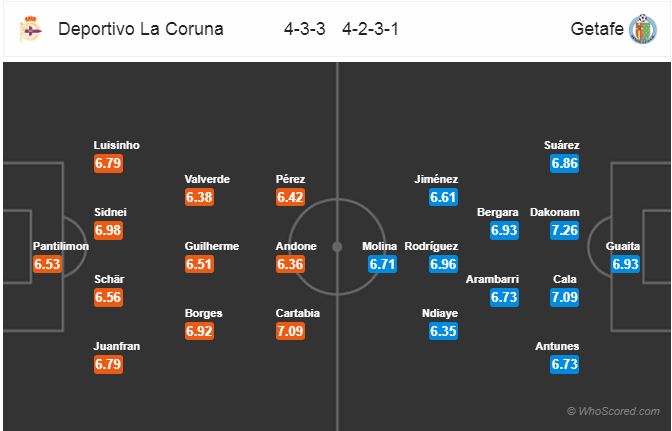Open Rodríguez's player name

pos(431,246)
